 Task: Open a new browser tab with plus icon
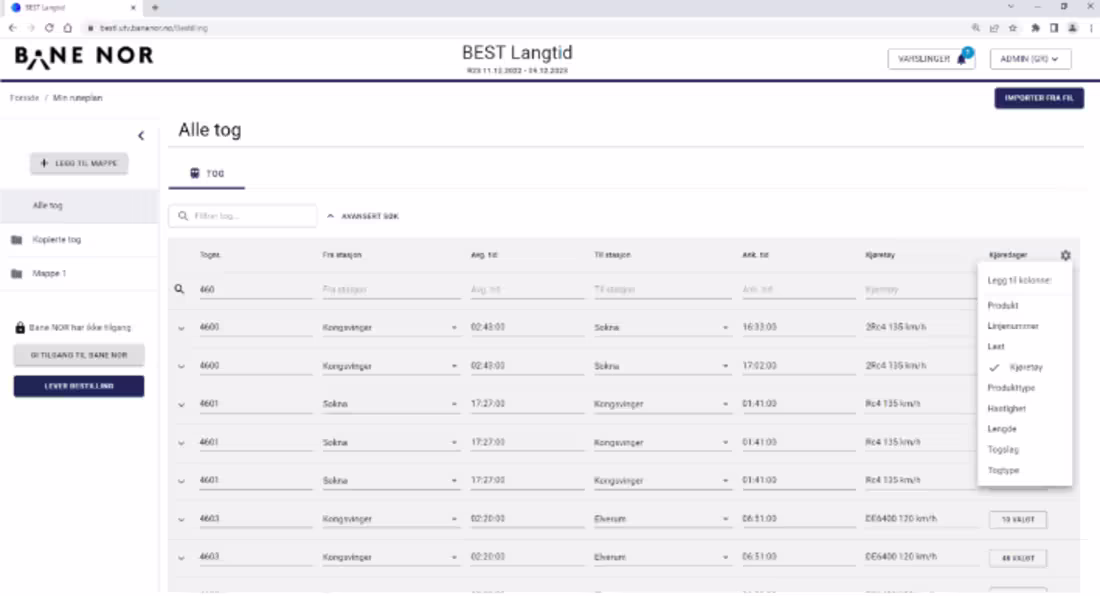155,8
